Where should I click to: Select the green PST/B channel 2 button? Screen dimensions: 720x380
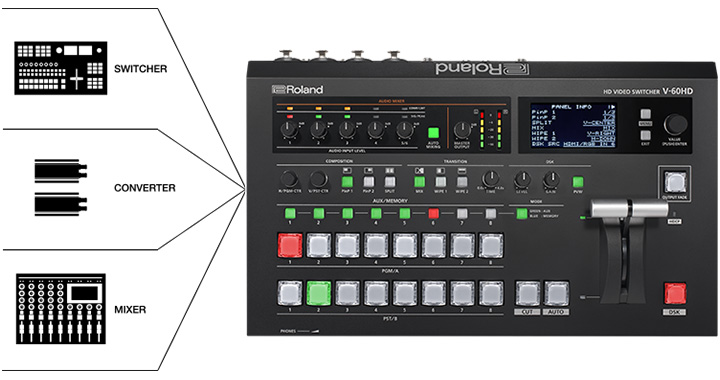click(x=319, y=294)
